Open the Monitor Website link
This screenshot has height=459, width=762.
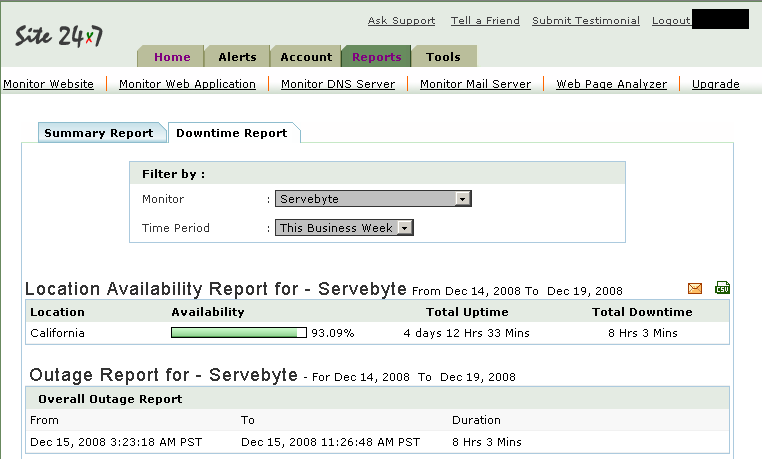pyautogui.click(x=48, y=84)
